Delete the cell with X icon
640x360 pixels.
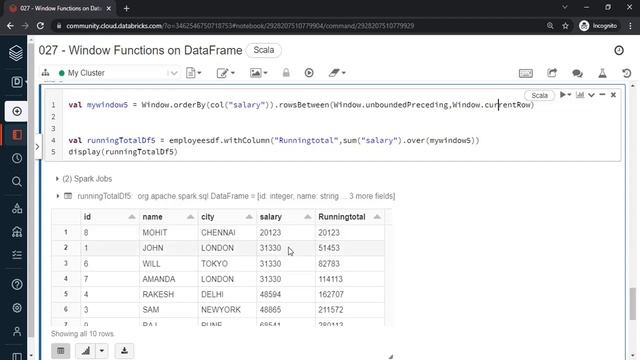click(613, 95)
